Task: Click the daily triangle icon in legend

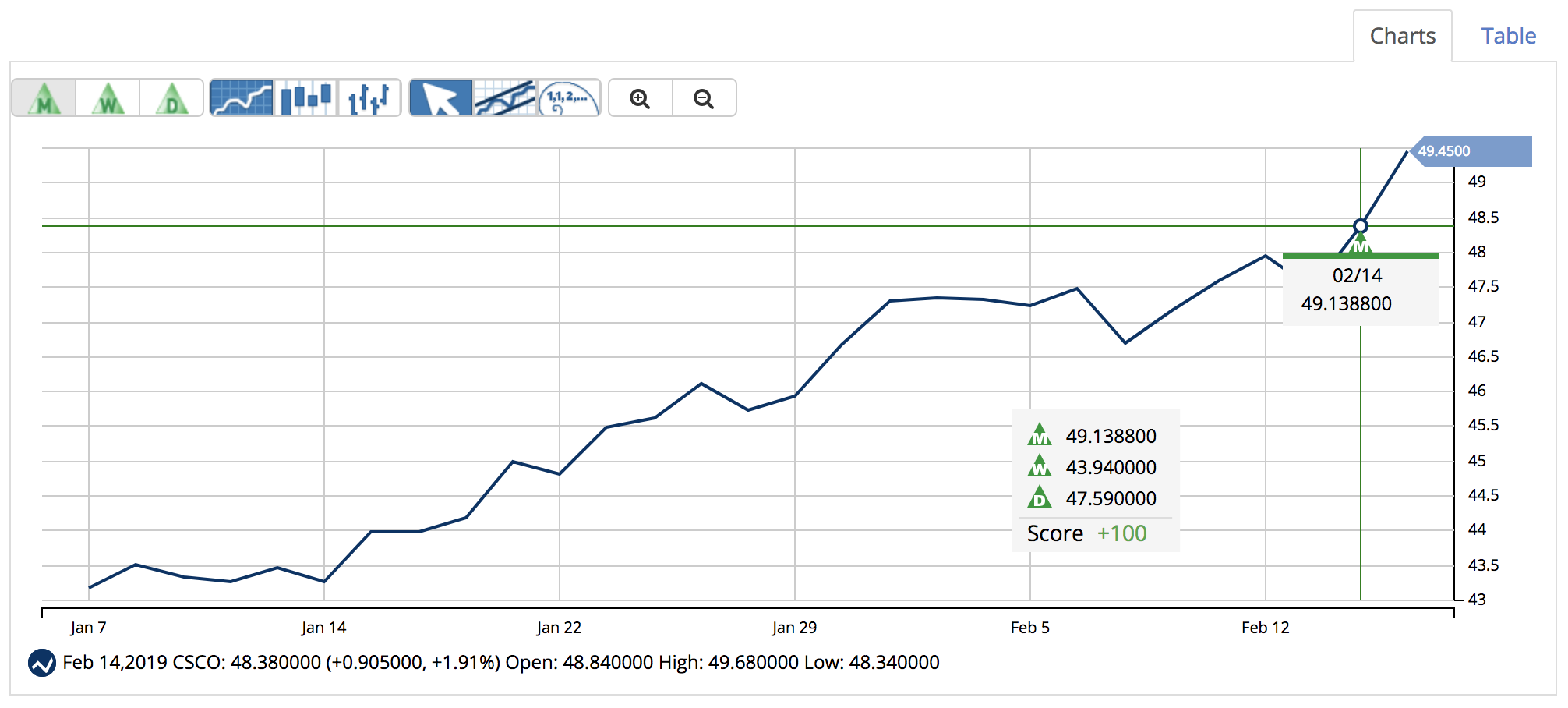Action: point(1040,497)
